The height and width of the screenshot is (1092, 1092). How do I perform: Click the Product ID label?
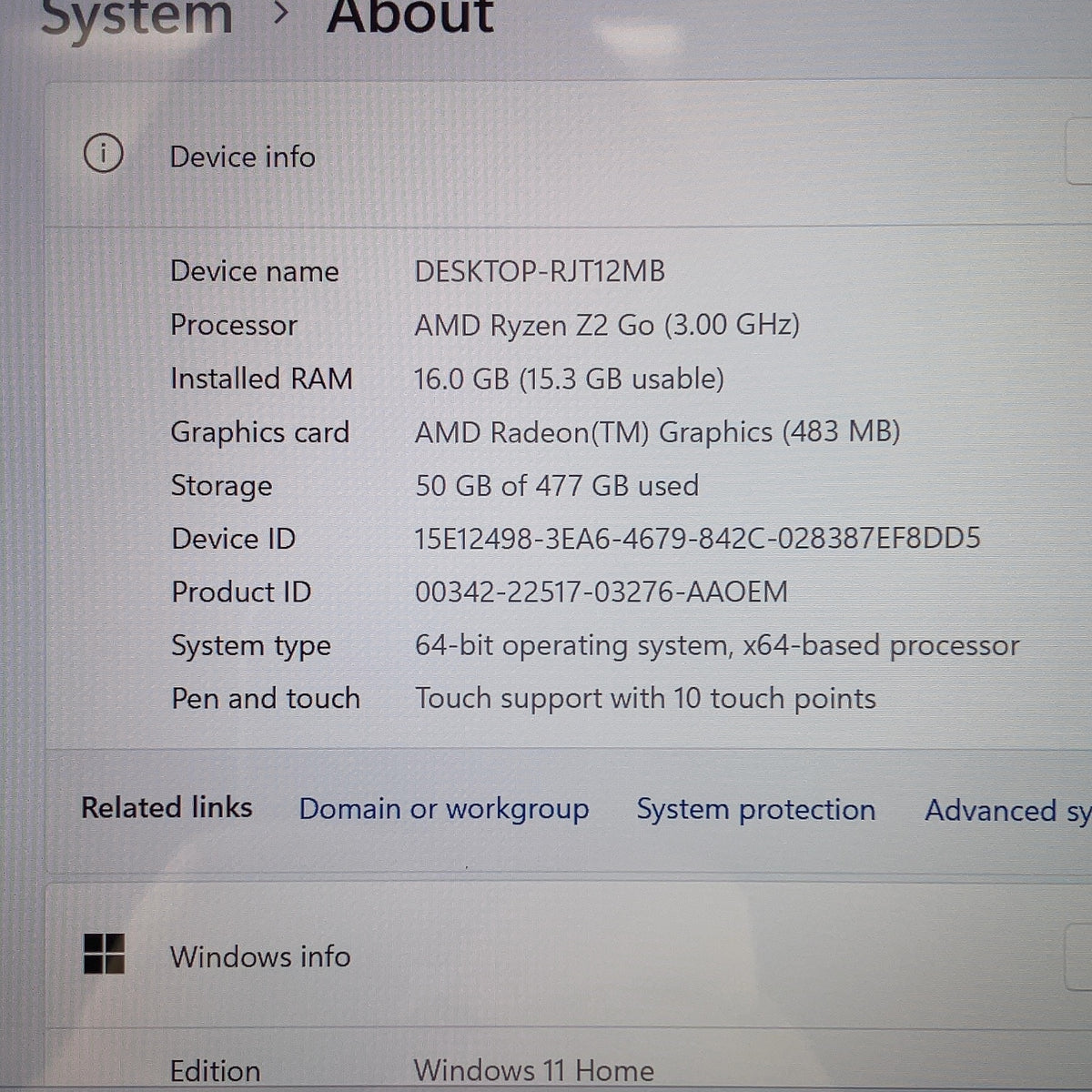click(241, 592)
